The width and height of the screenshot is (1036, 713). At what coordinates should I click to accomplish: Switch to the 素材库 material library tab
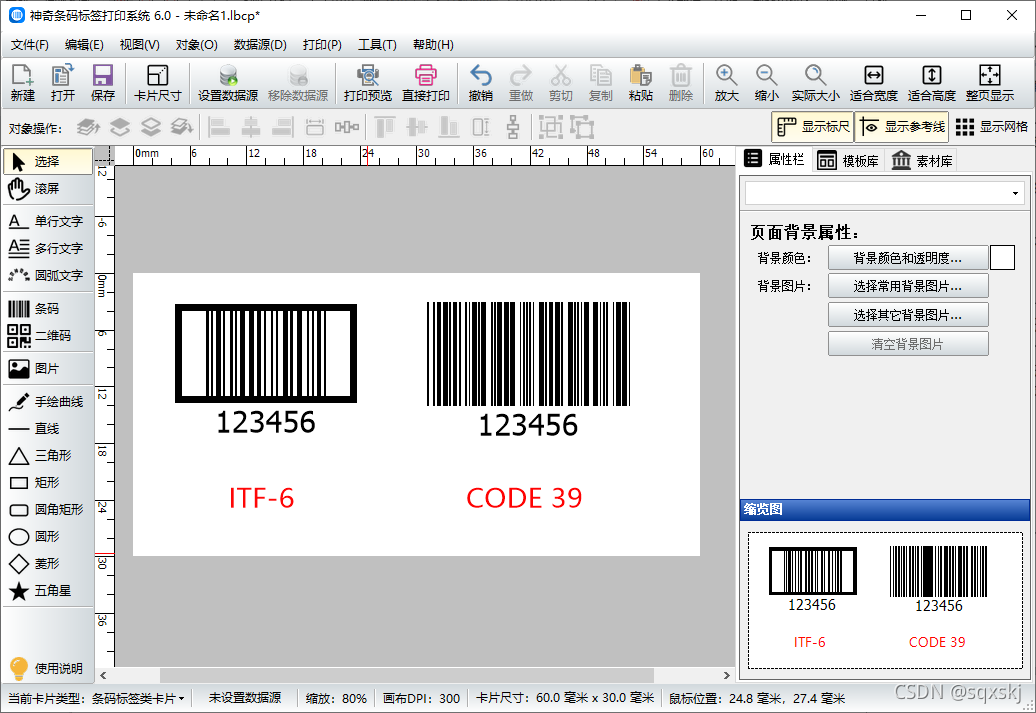[x=922, y=161]
